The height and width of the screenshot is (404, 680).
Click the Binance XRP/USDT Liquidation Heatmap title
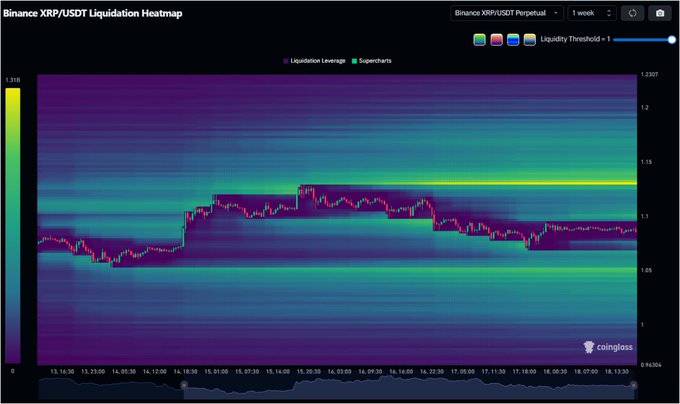pyautogui.click(x=93, y=13)
